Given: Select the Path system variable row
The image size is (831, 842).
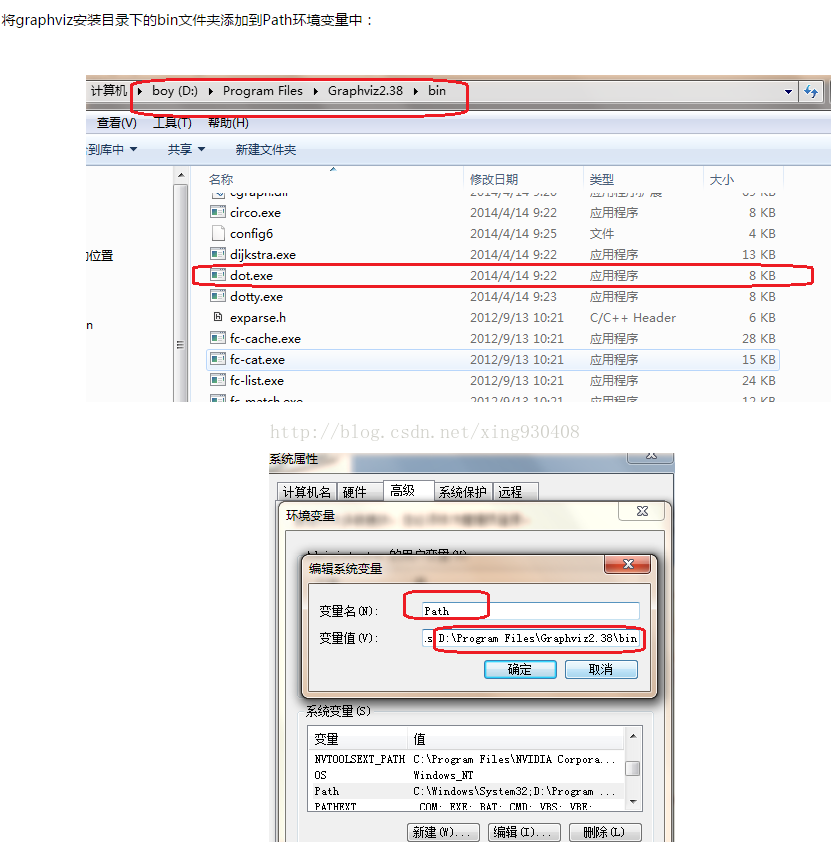Looking at the screenshot, I should [467, 791].
